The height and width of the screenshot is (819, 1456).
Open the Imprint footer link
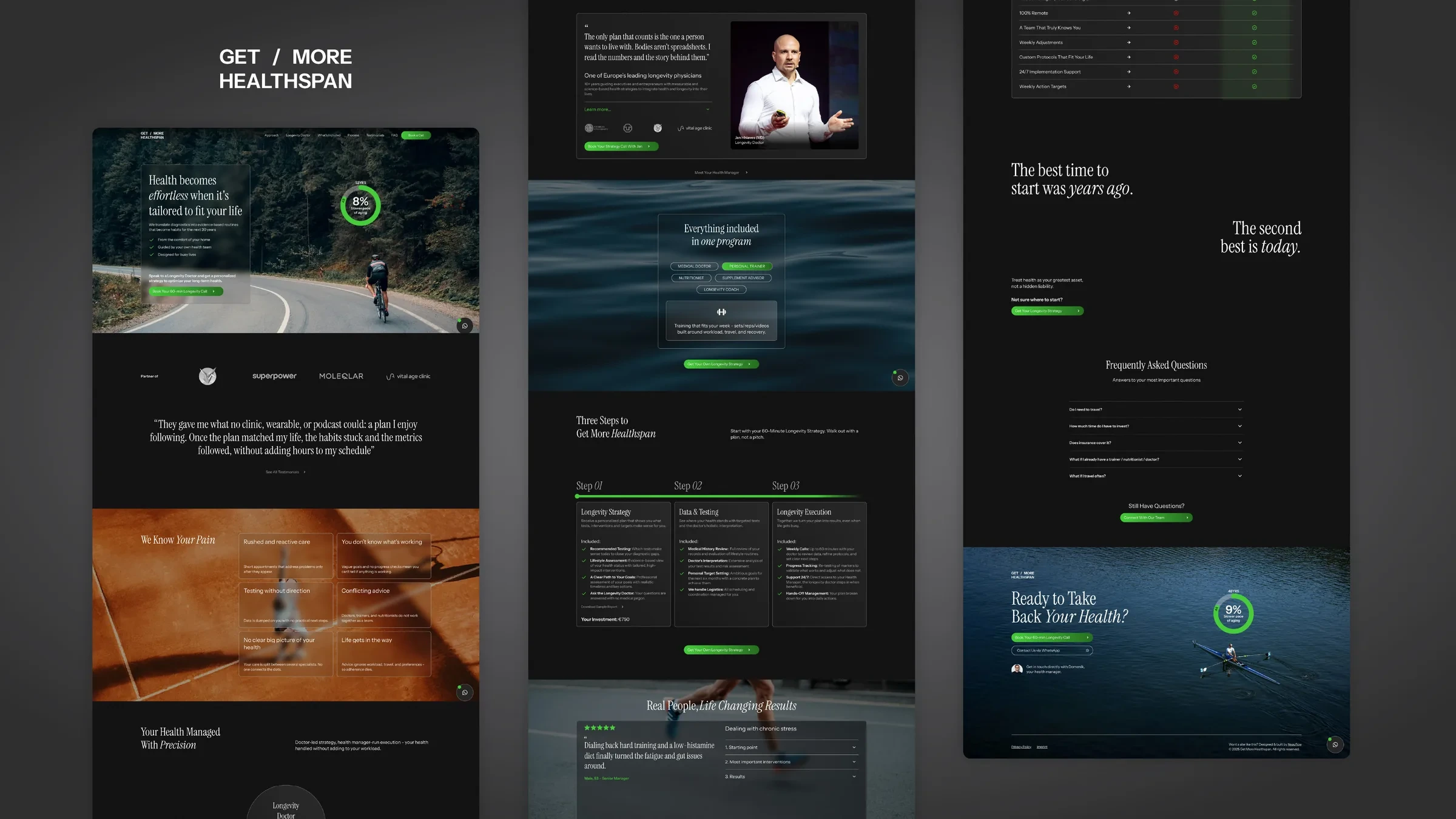pyautogui.click(x=1042, y=747)
